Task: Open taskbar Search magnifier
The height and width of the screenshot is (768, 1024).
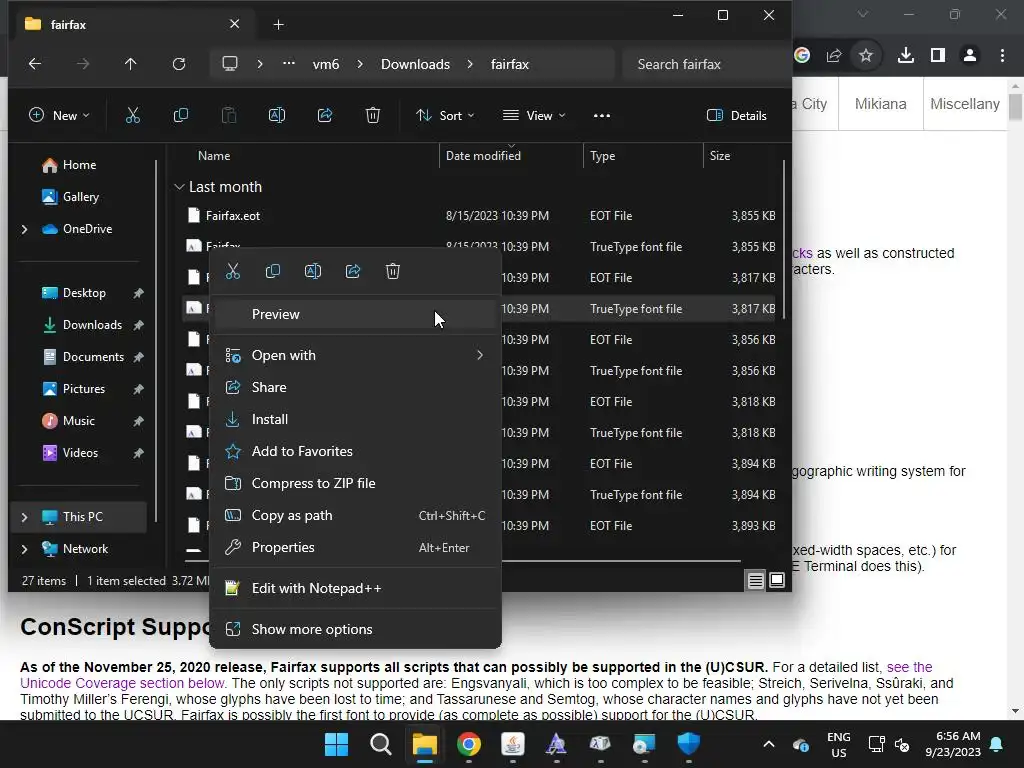Action: pos(381,744)
